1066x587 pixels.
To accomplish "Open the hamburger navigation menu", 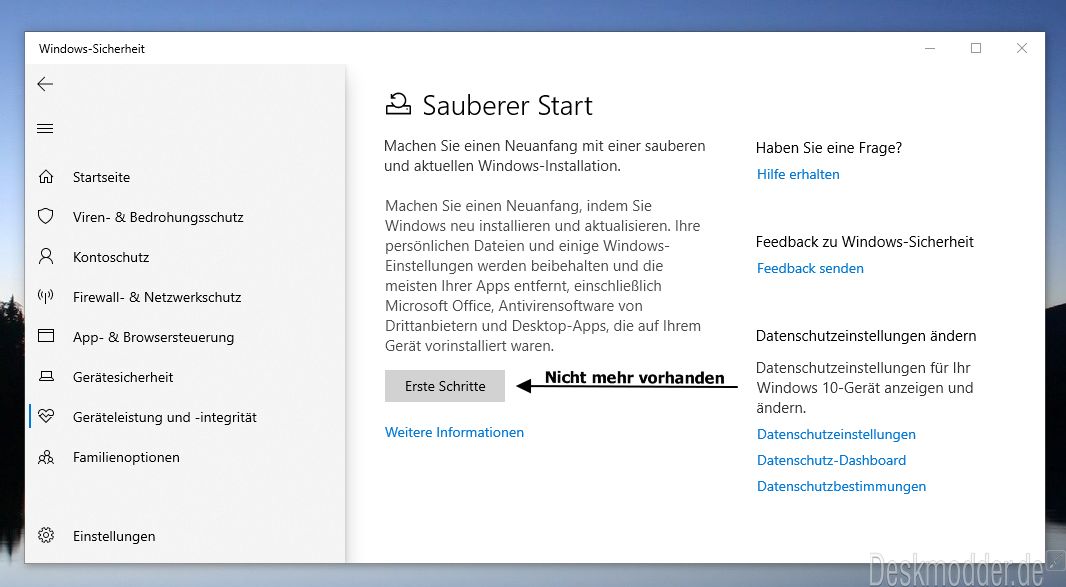I will tap(45, 129).
